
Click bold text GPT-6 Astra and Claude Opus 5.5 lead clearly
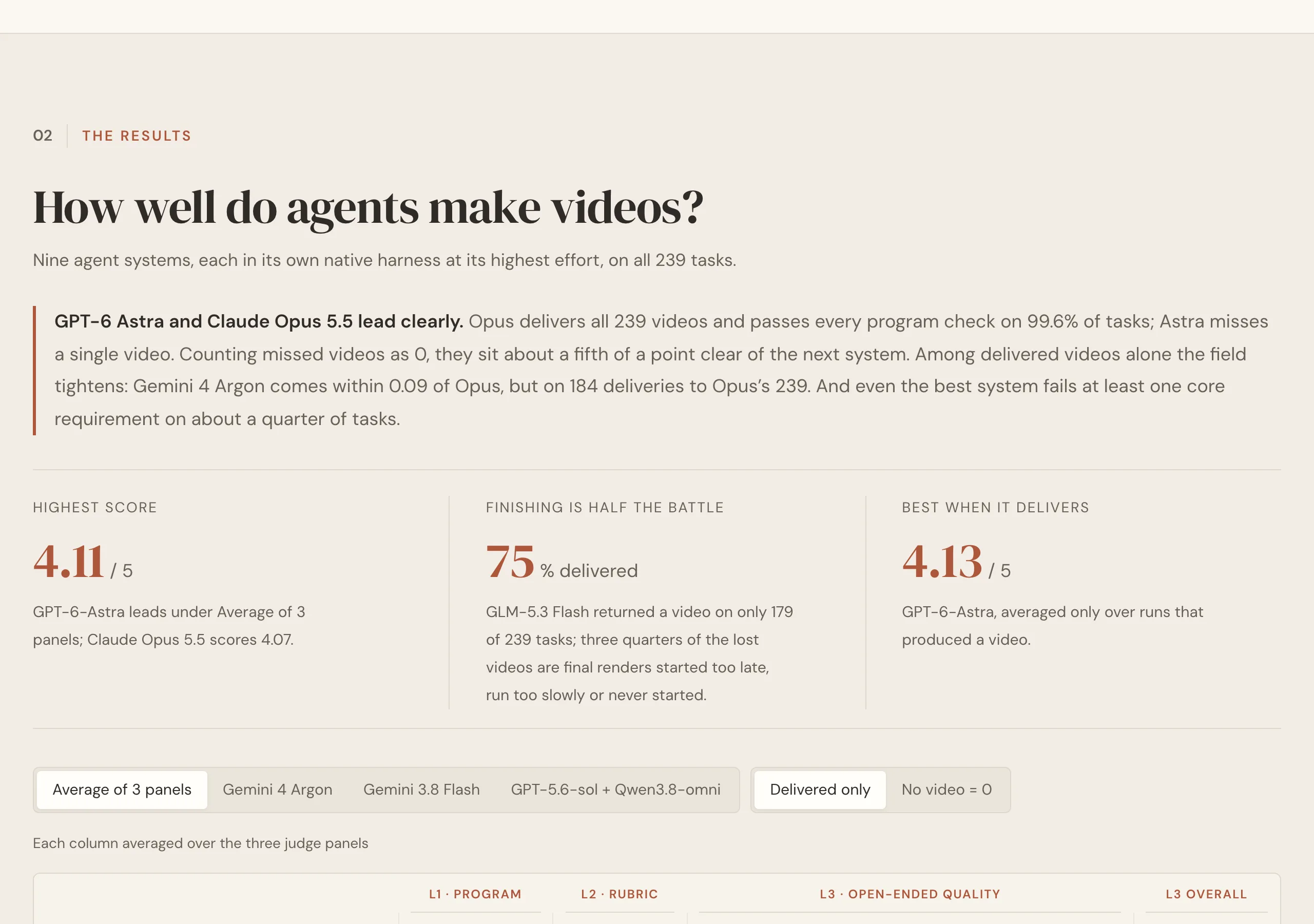tap(259, 321)
